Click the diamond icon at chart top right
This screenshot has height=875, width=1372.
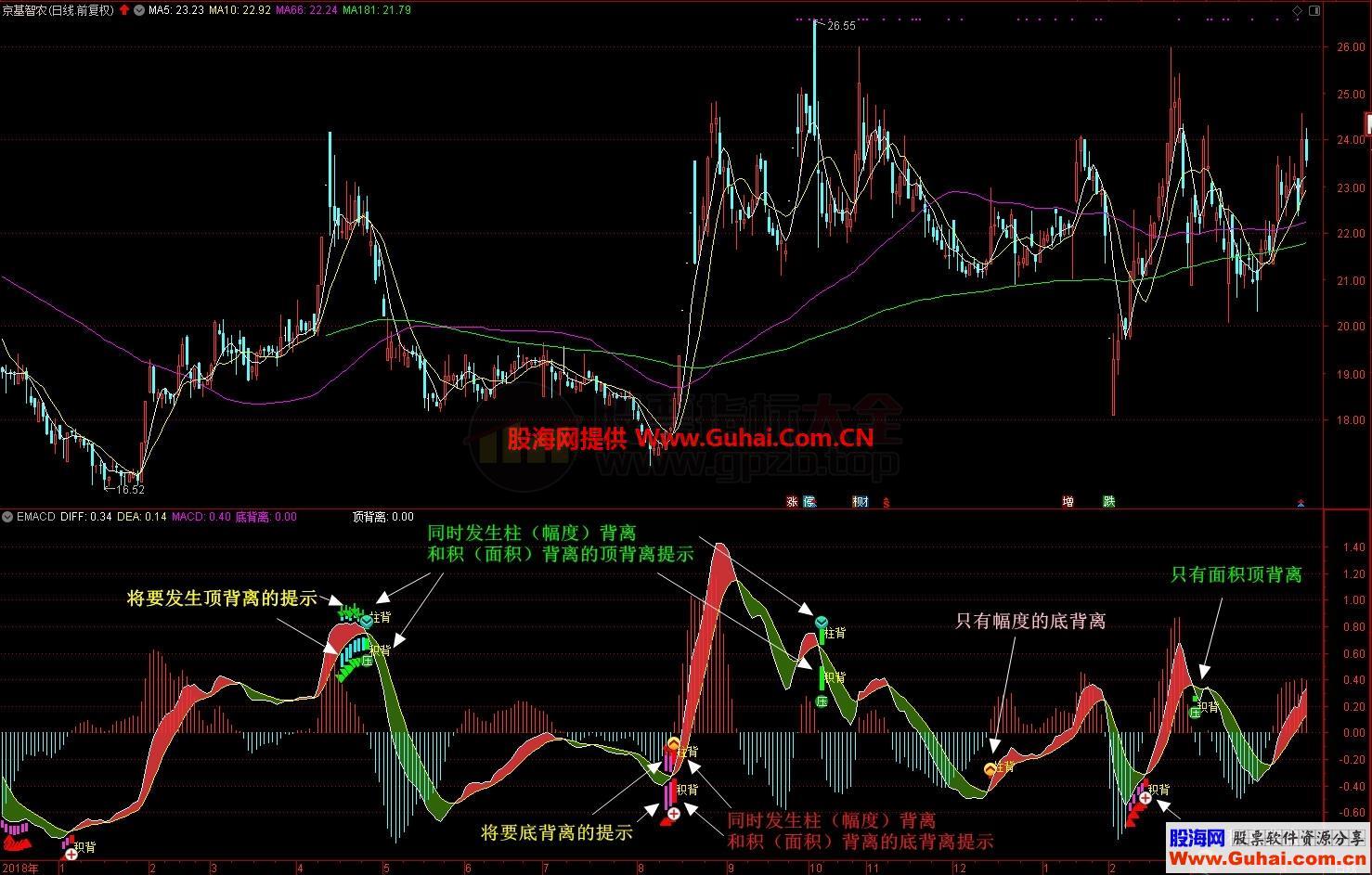[1297, 10]
